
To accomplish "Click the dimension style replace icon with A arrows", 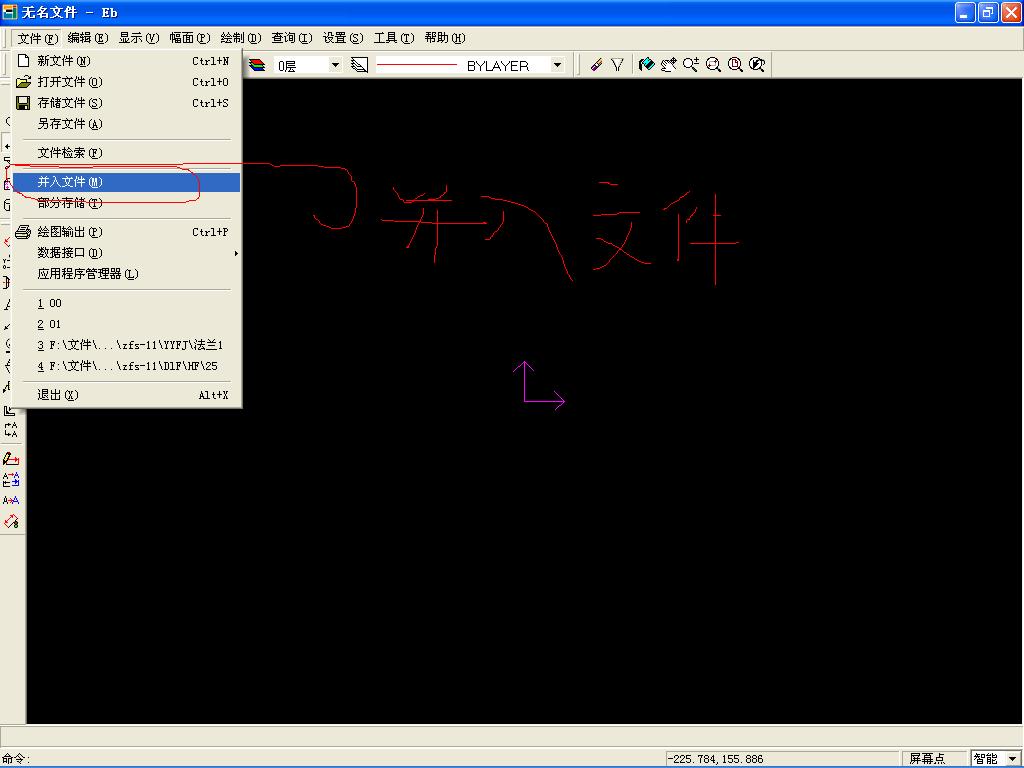I will tap(11, 479).
